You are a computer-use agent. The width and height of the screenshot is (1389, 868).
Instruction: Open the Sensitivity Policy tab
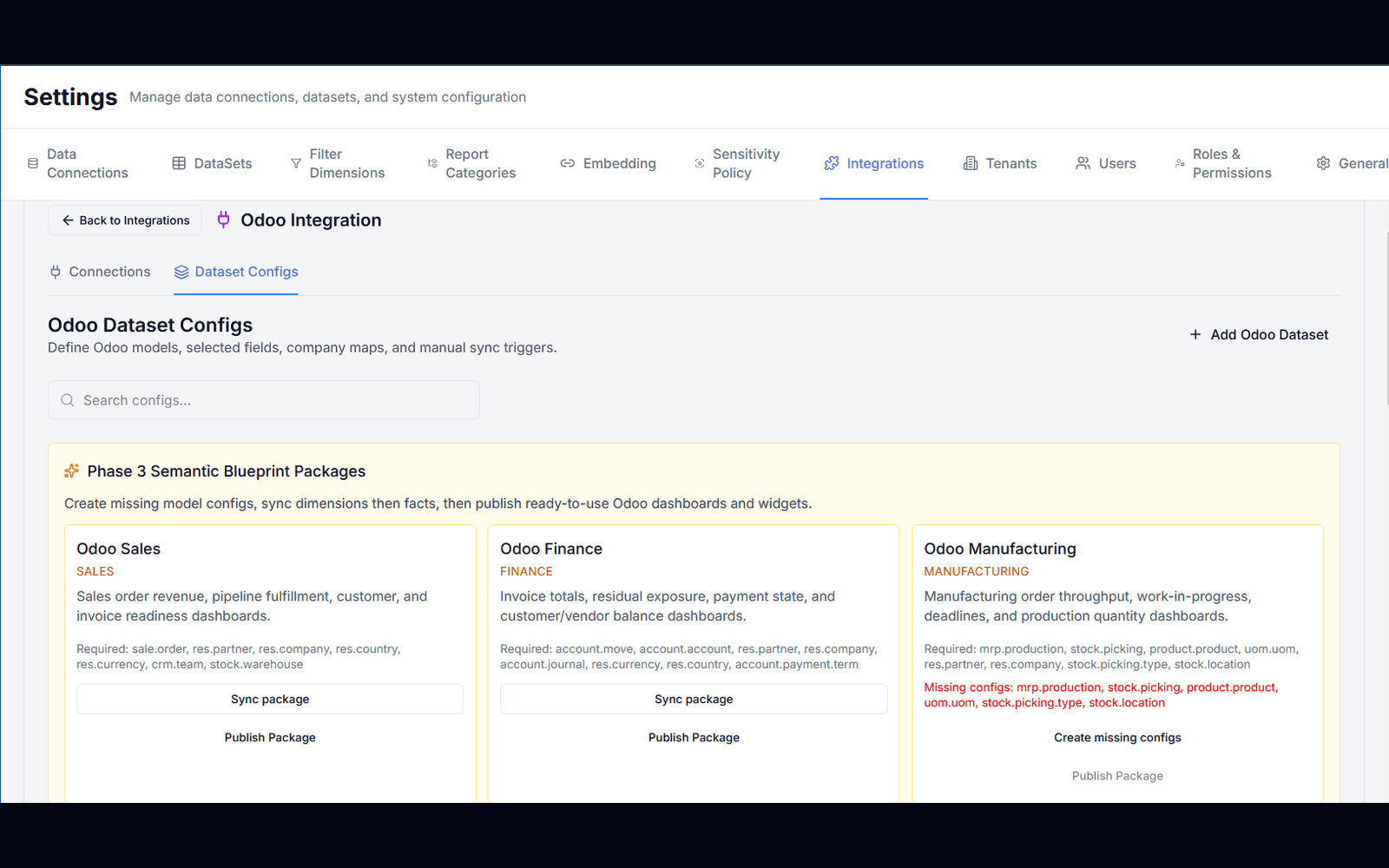tap(737, 163)
